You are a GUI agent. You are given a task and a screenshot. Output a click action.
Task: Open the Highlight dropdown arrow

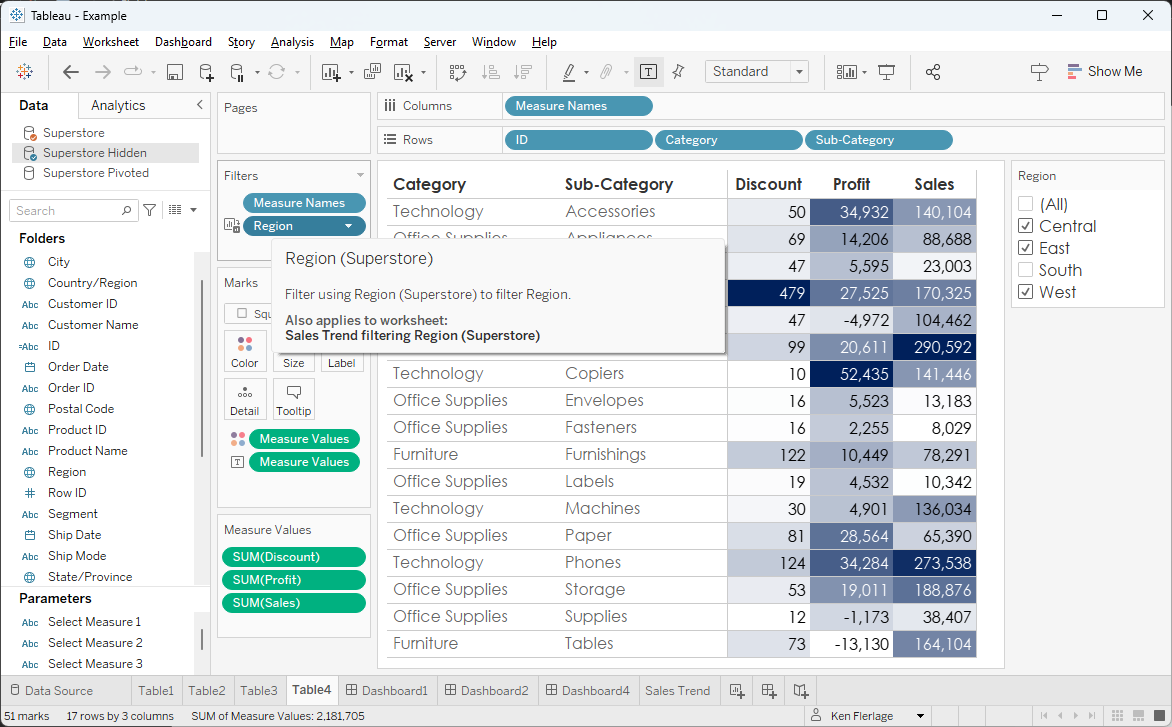tap(586, 72)
